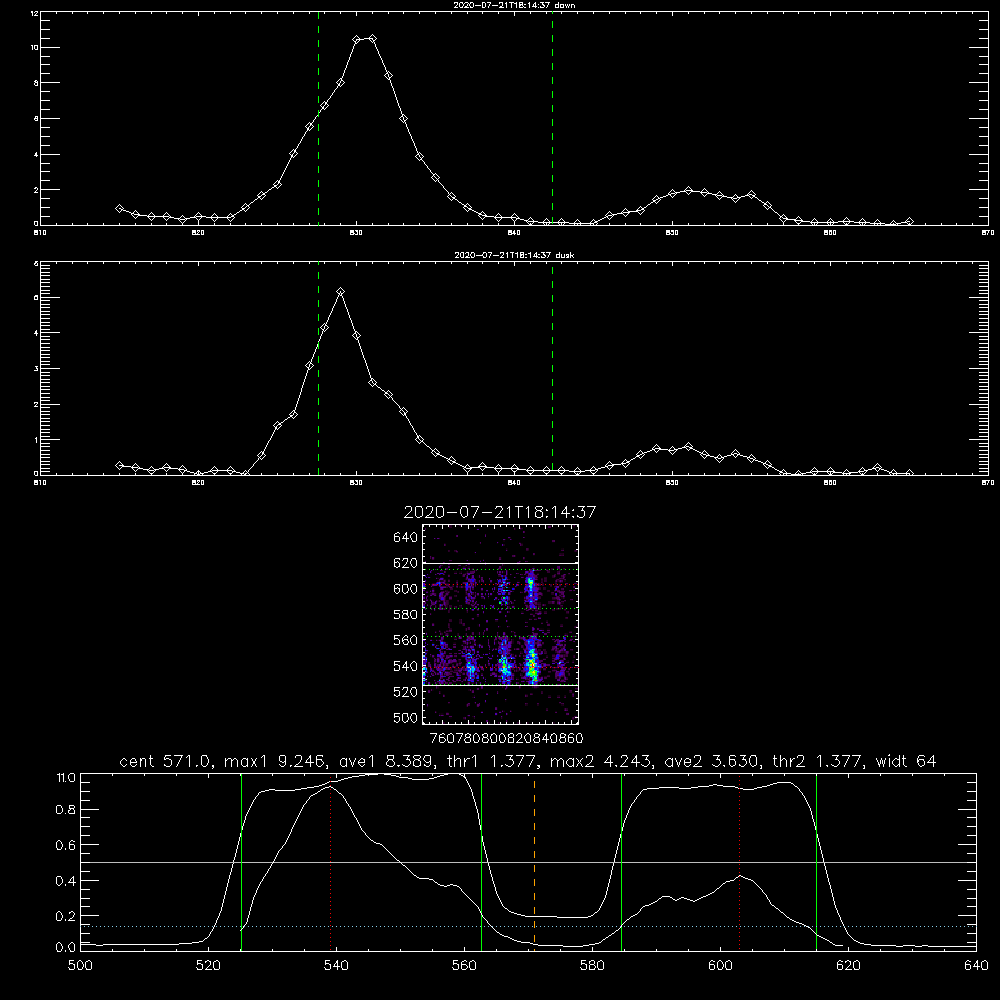Click the orange dashed center line in bottom plot

534,861
